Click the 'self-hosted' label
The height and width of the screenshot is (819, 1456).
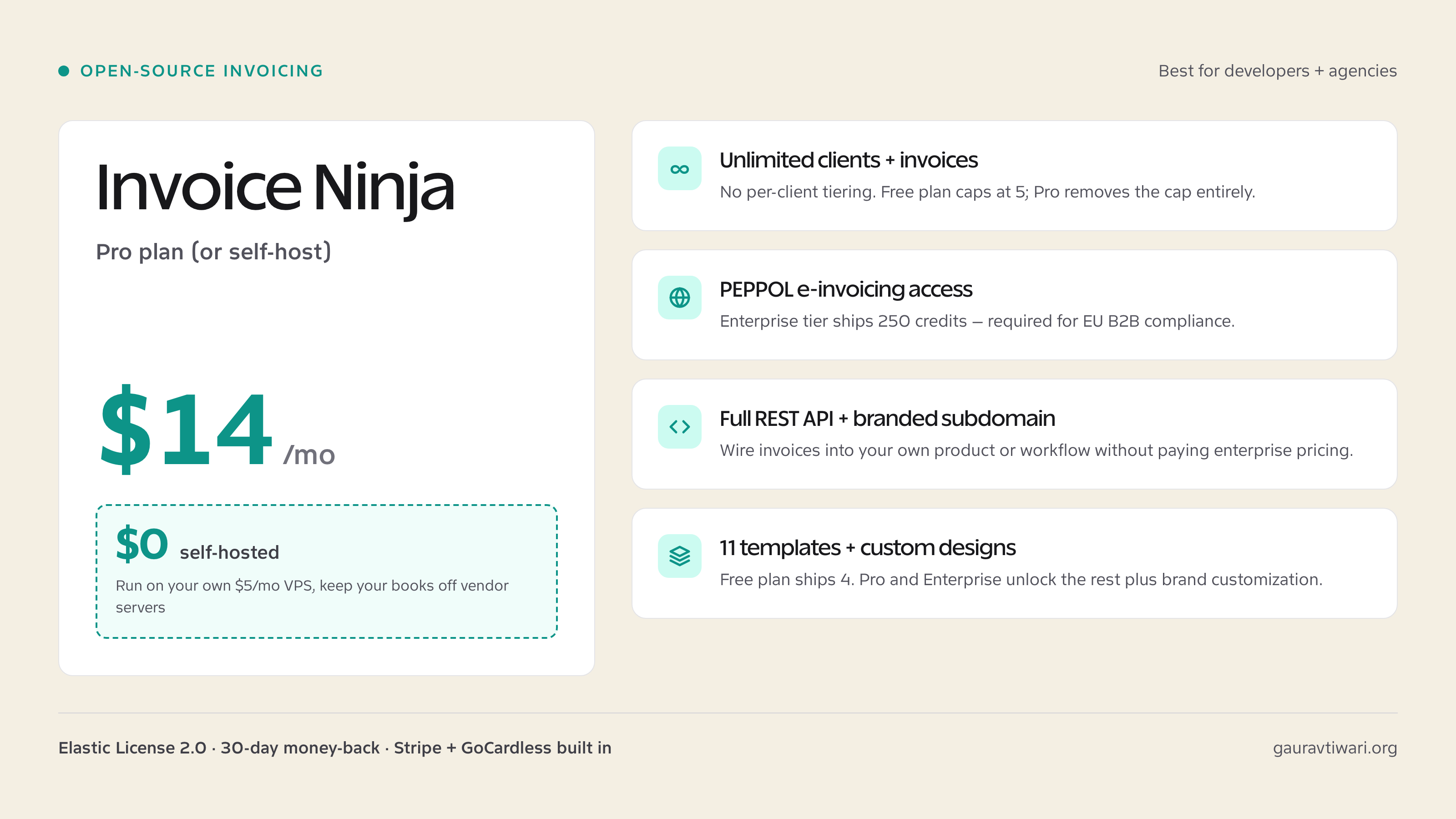(x=229, y=552)
